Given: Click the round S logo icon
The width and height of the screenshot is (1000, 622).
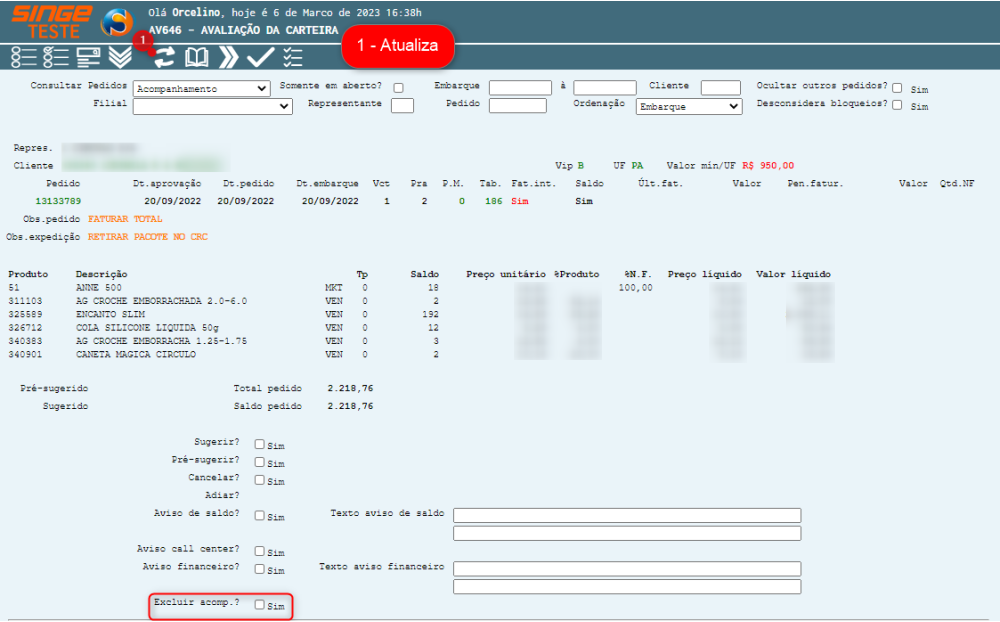Looking at the screenshot, I should tap(117, 21).
